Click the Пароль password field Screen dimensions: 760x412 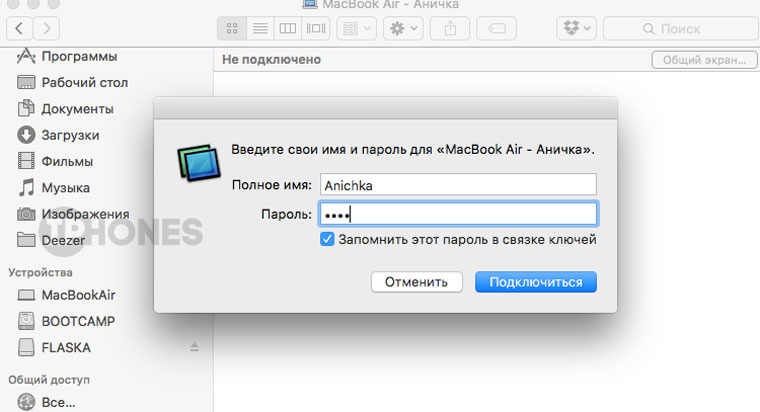[x=458, y=214]
